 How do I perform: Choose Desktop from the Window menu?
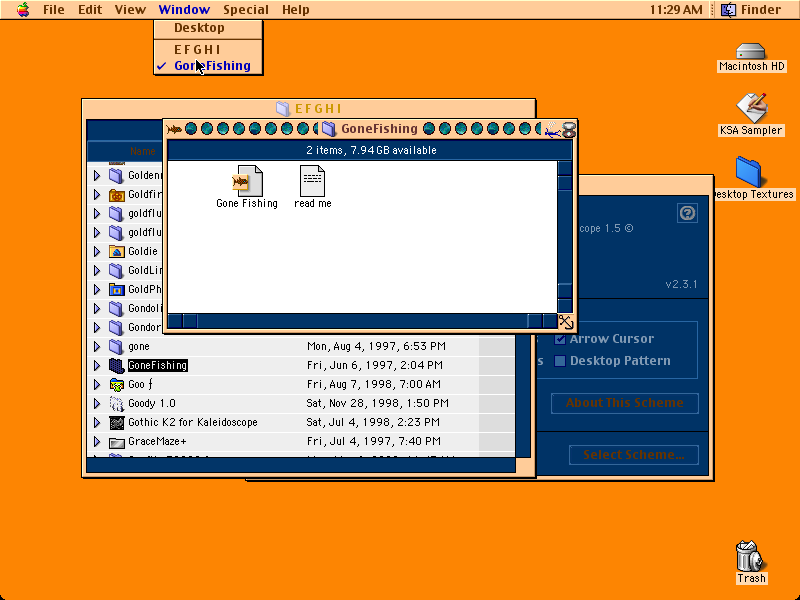pos(208,28)
